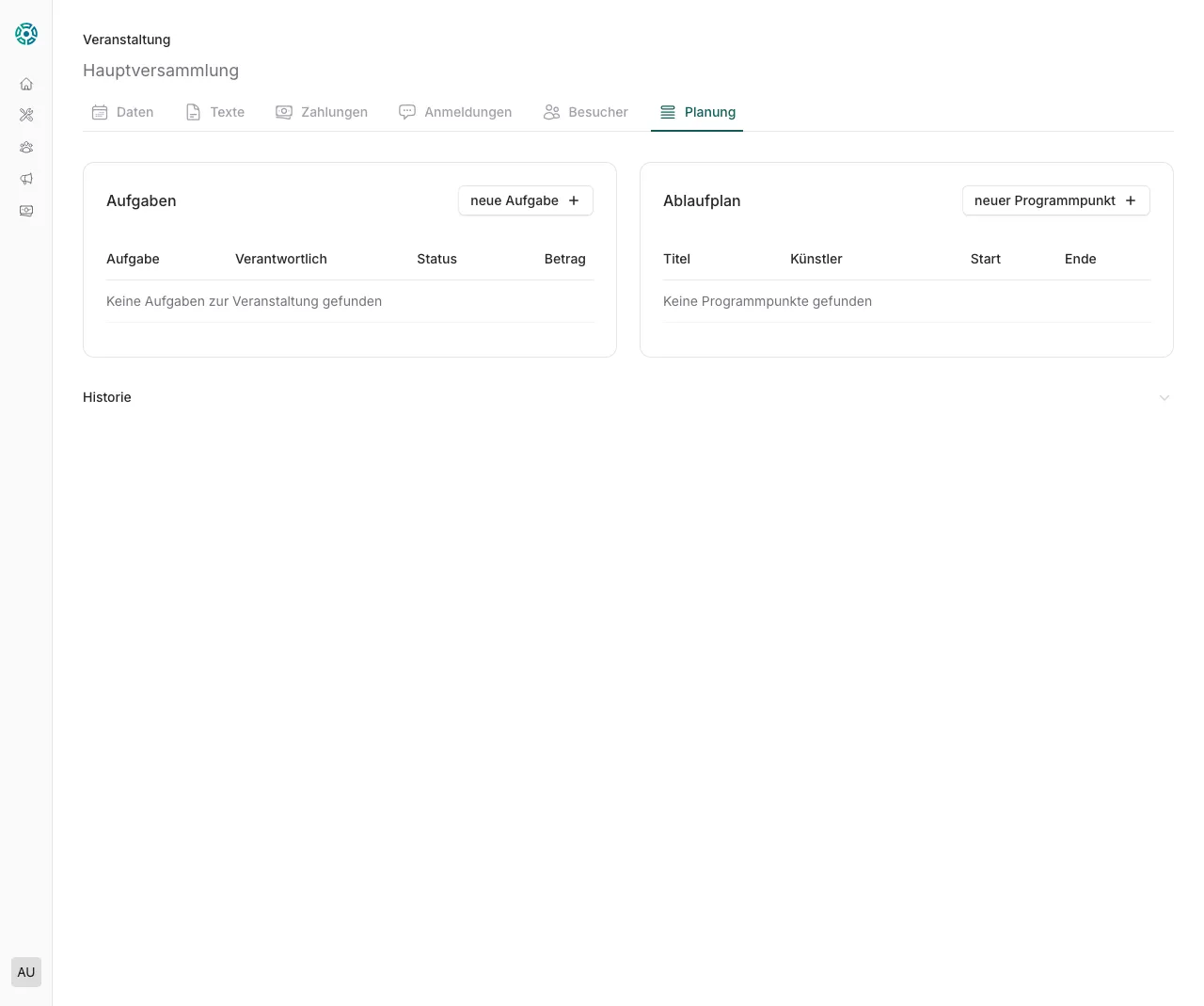Viewport: 1204px width, 1006px height.
Task: Click 'Keine Programmpunkte gefunden' text
Action: 768,301
